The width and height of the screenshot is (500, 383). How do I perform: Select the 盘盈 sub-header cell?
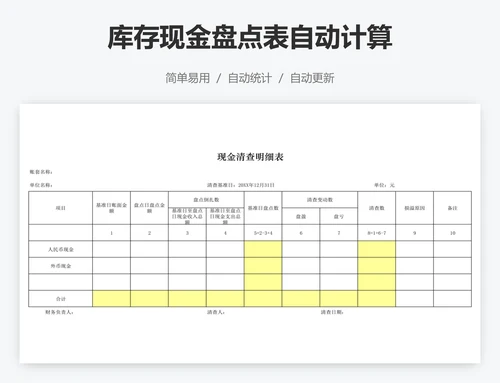pos(301,216)
